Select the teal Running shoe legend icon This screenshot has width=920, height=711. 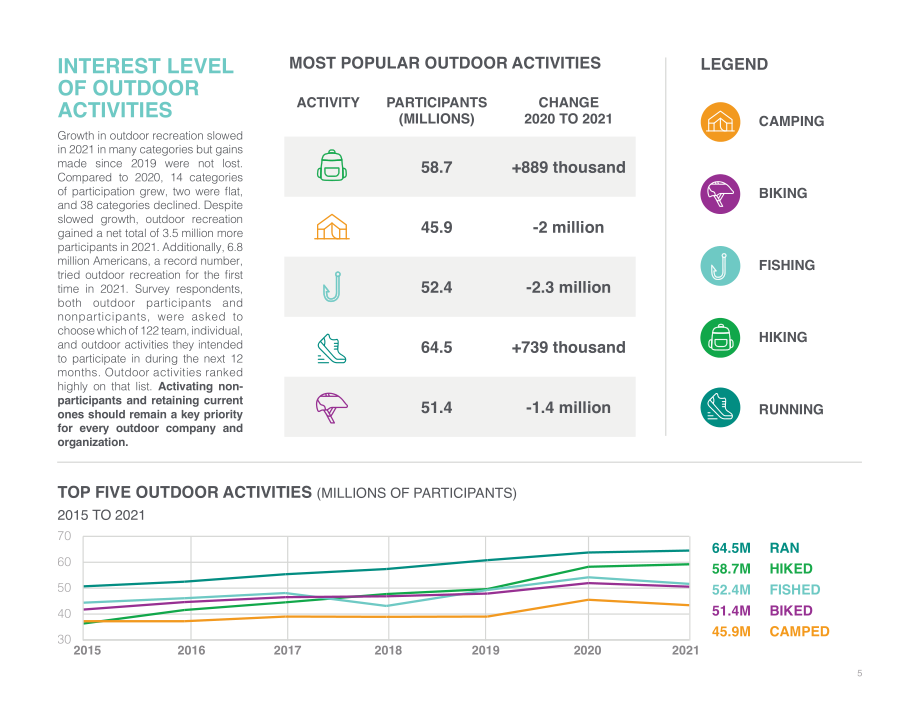pos(720,407)
